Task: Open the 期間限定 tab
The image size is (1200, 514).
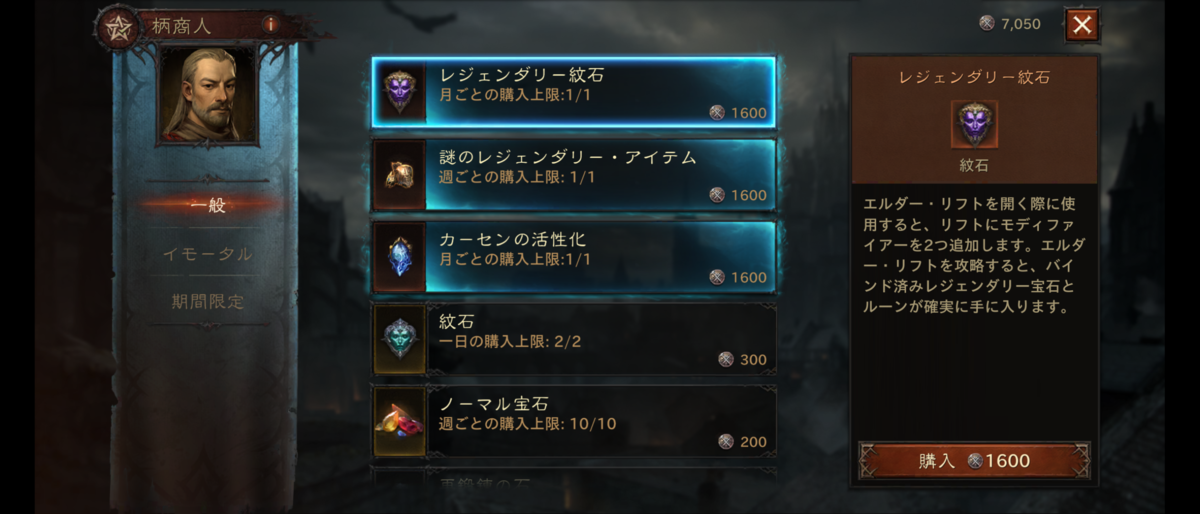Action: tap(208, 301)
